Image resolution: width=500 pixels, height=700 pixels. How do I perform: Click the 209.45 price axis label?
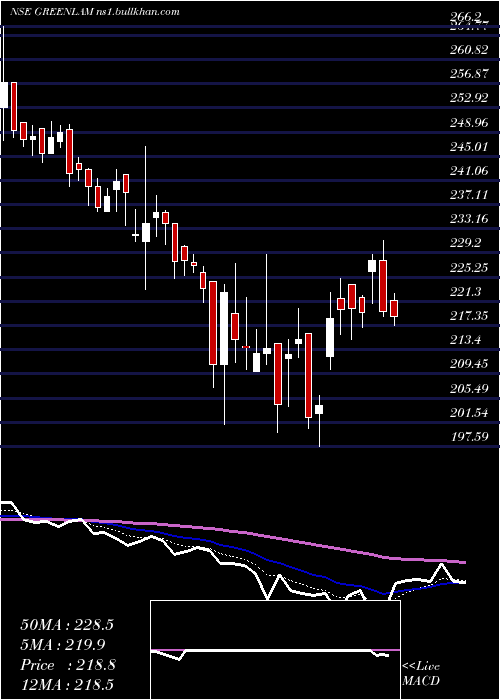(468, 364)
